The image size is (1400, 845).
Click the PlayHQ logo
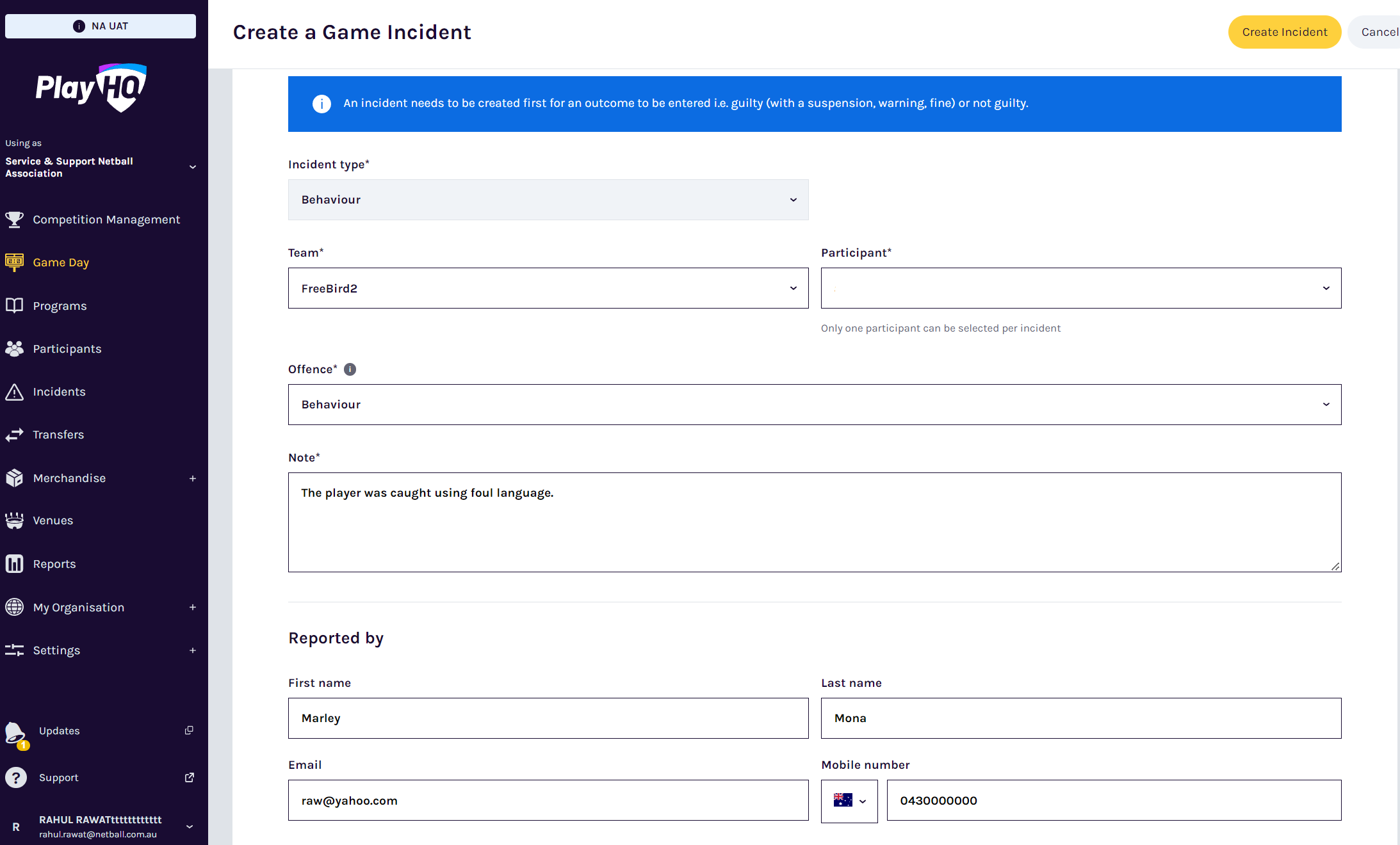tap(92, 88)
